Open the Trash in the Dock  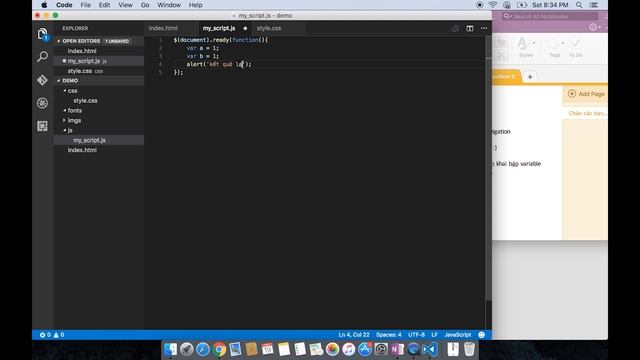(469, 349)
